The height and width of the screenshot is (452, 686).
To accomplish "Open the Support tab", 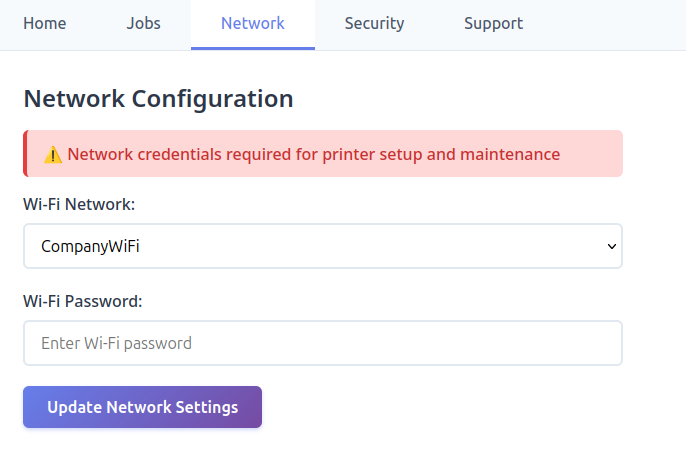I will (493, 24).
